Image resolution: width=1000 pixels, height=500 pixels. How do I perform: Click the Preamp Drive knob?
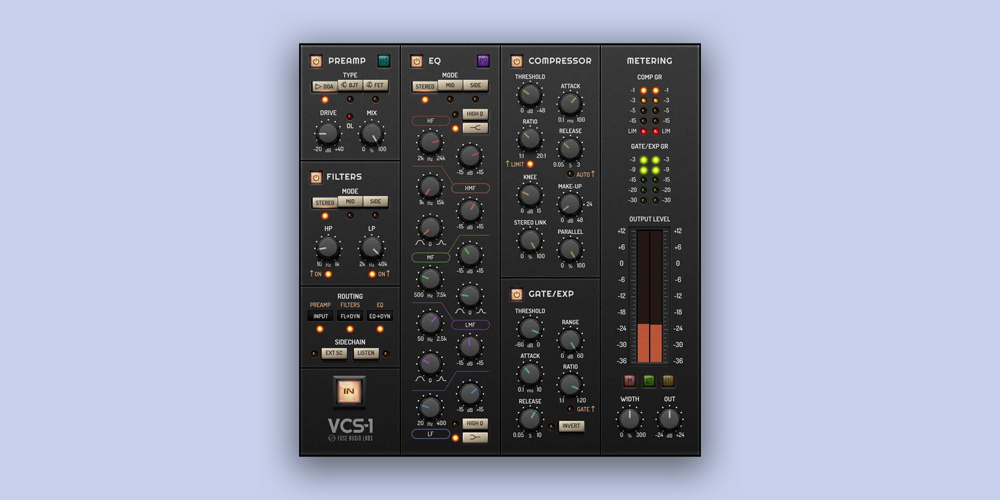coord(327,131)
